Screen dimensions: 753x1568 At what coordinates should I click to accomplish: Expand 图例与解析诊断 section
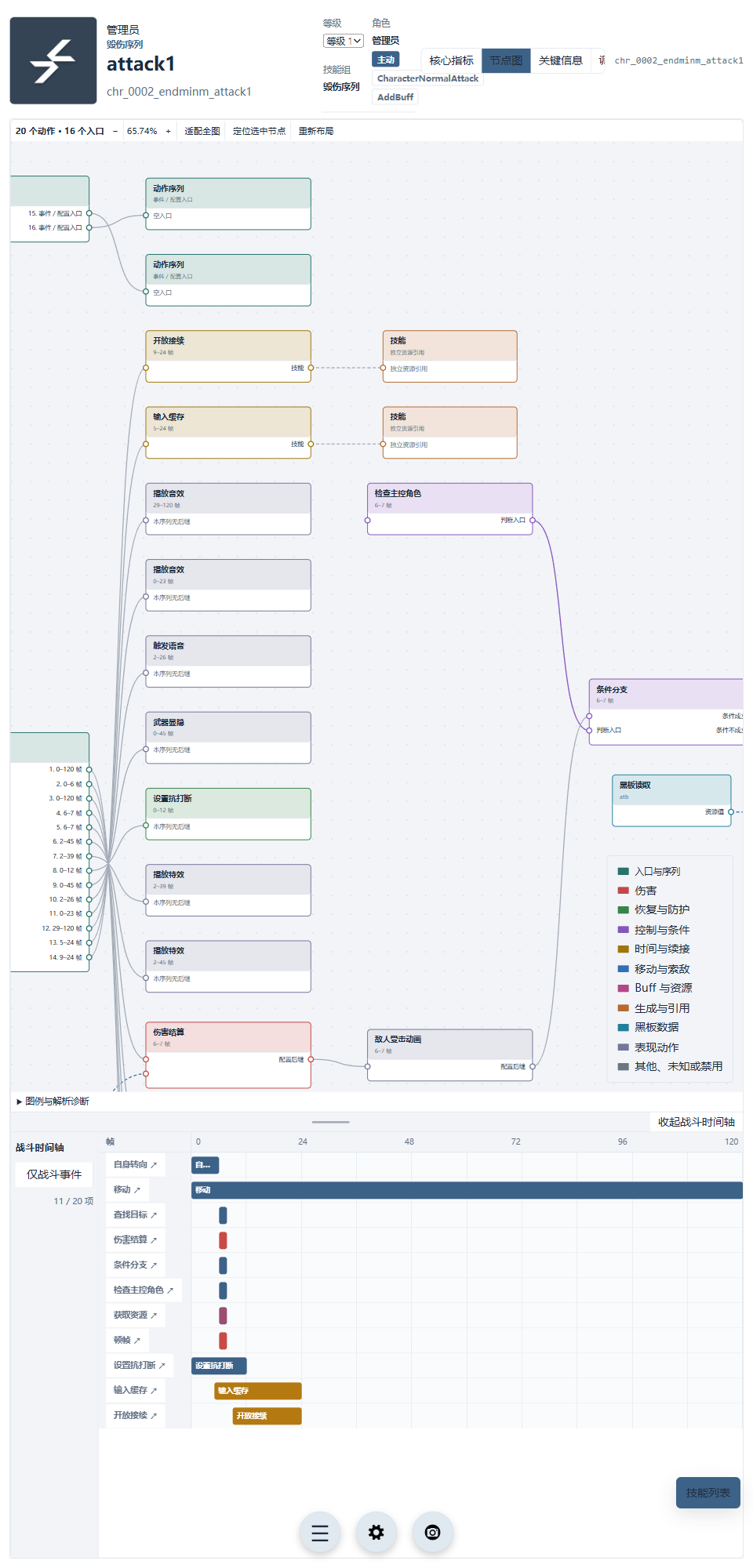point(53,1102)
